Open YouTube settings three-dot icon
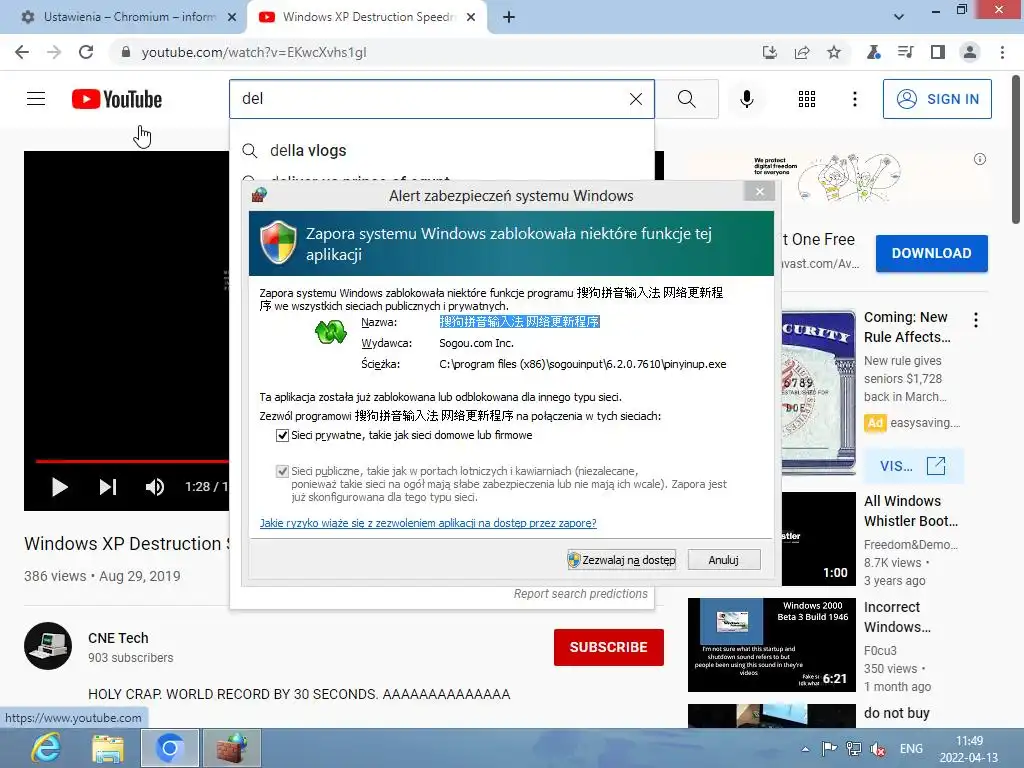The height and width of the screenshot is (768, 1024). pyautogui.click(x=854, y=99)
